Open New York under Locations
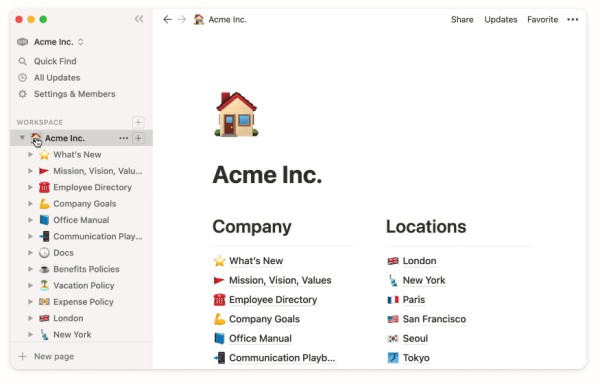This screenshot has width=600, height=384. (x=424, y=280)
